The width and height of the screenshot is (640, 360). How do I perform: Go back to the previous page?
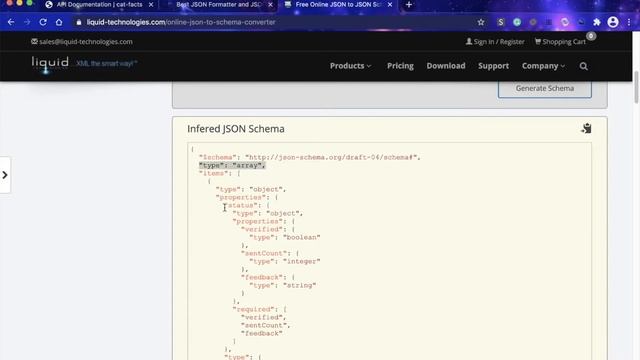point(11,22)
